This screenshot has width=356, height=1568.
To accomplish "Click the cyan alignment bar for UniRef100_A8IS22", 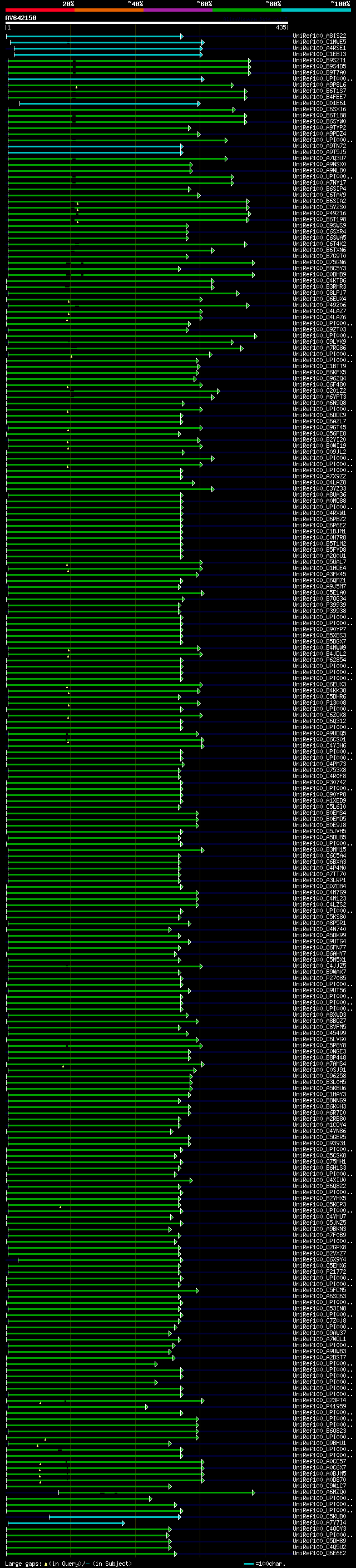I will coord(95,37).
